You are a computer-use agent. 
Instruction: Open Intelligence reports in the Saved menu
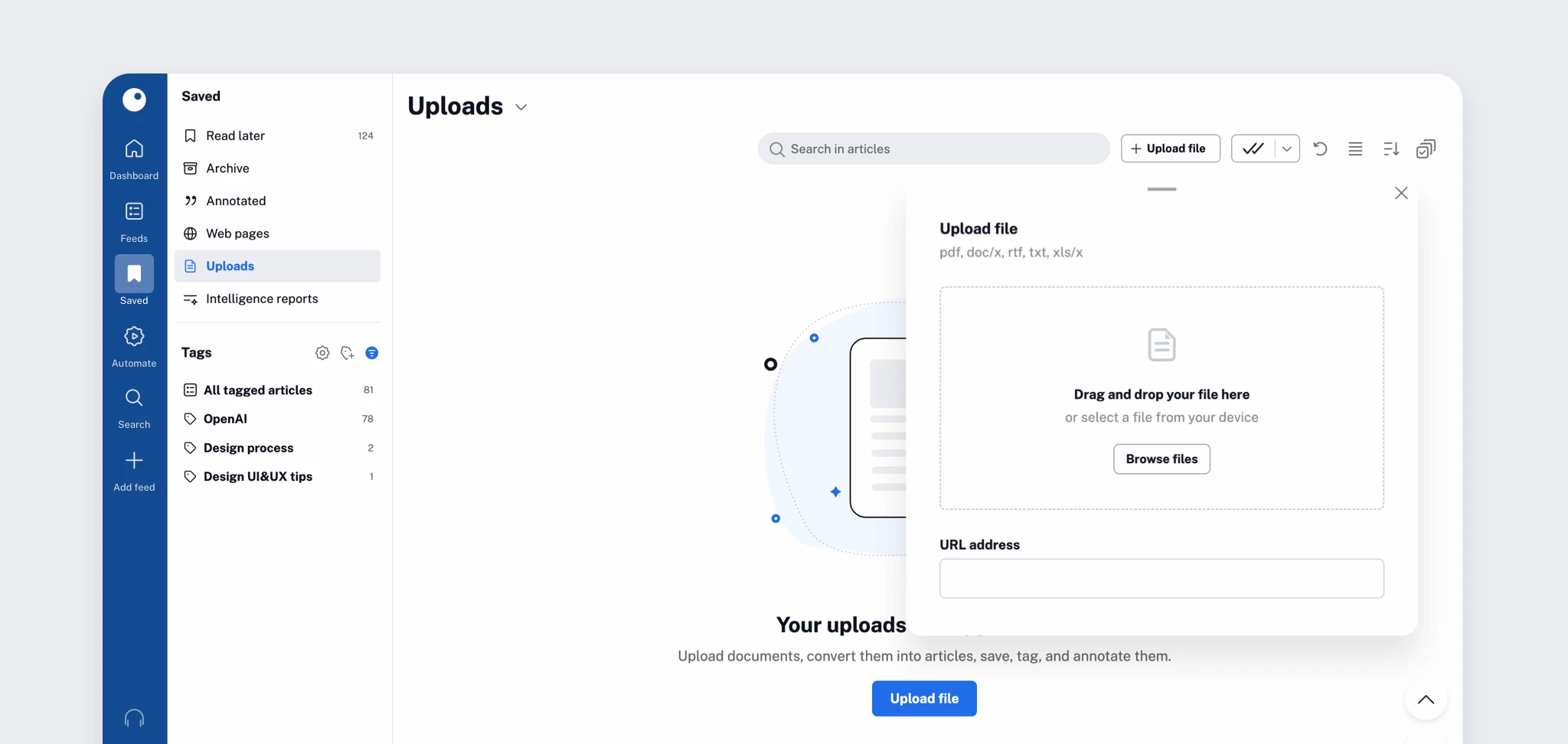261,299
